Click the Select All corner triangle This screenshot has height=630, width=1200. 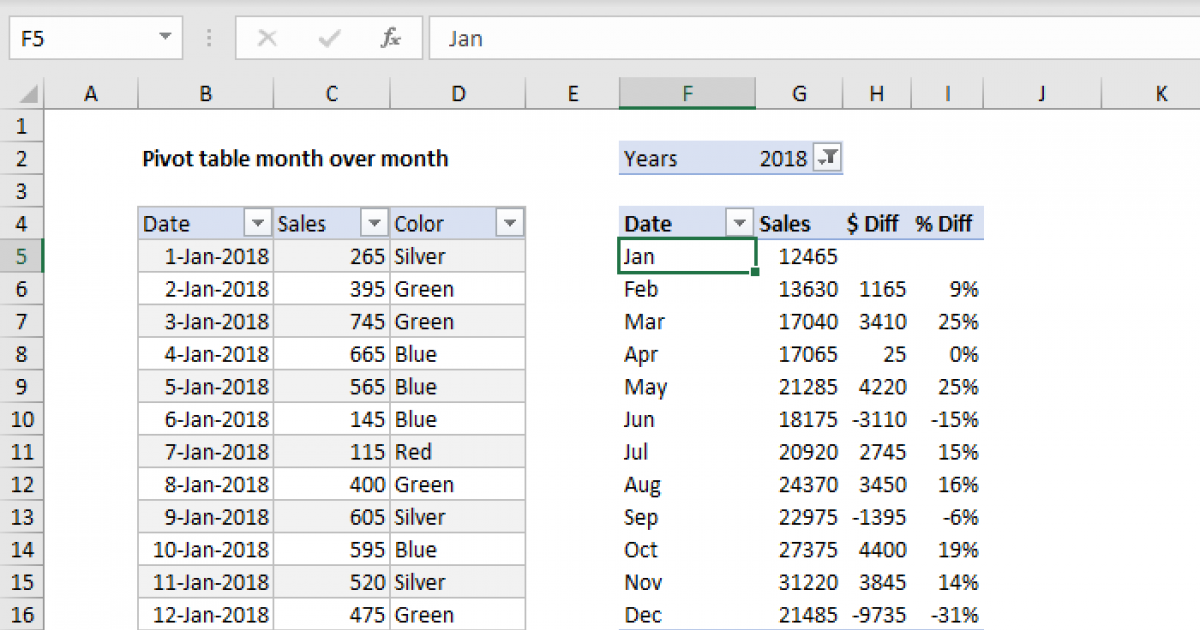tap(29, 94)
